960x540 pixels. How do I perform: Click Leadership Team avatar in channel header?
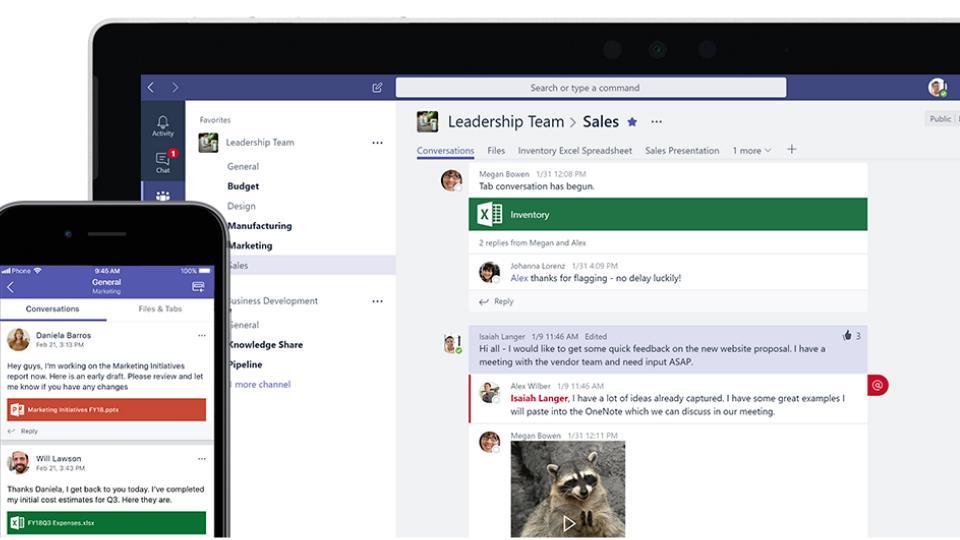pyautogui.click(x=427, y=121)
